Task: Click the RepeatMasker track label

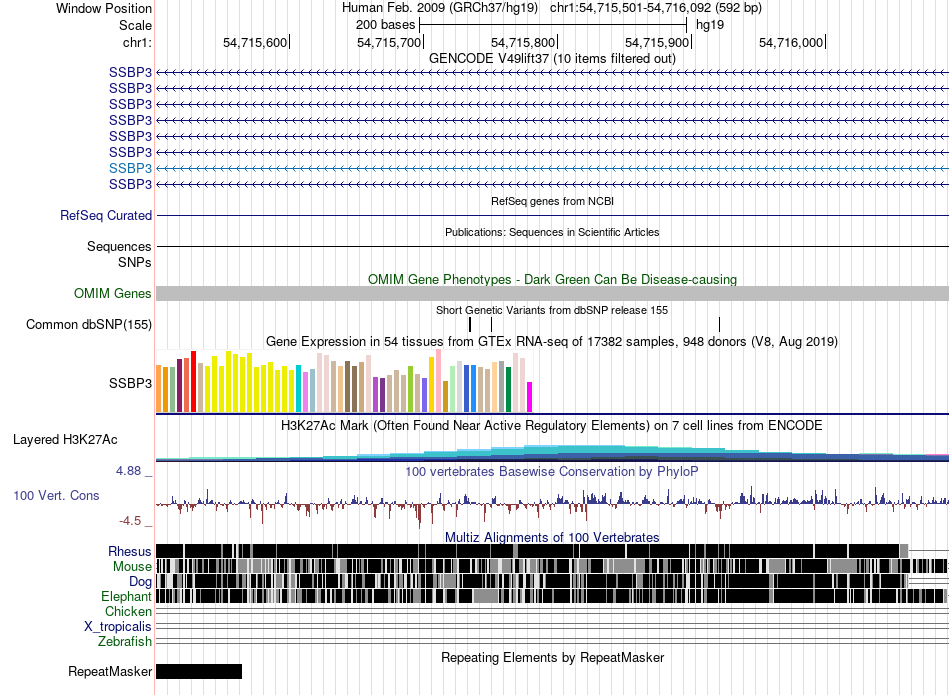Action: click(110, 671)
